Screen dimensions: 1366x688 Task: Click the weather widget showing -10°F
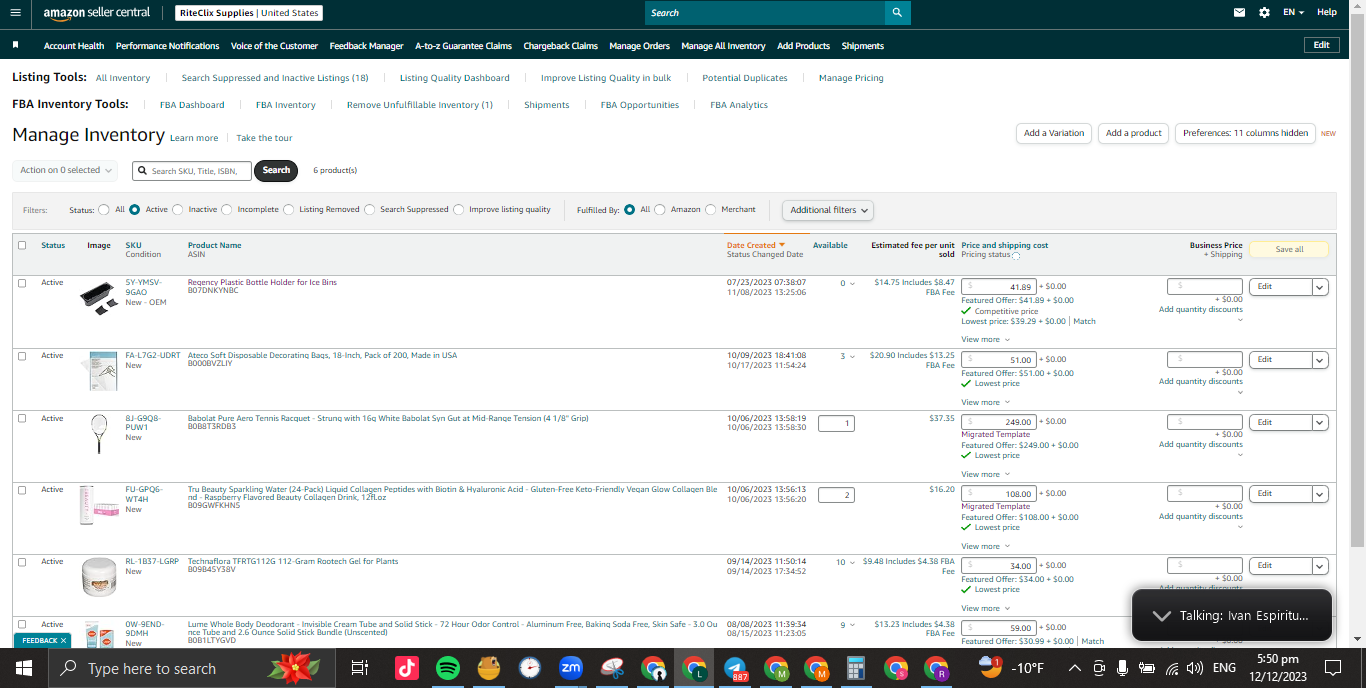pyautogui.click(x=1010, y=668)
